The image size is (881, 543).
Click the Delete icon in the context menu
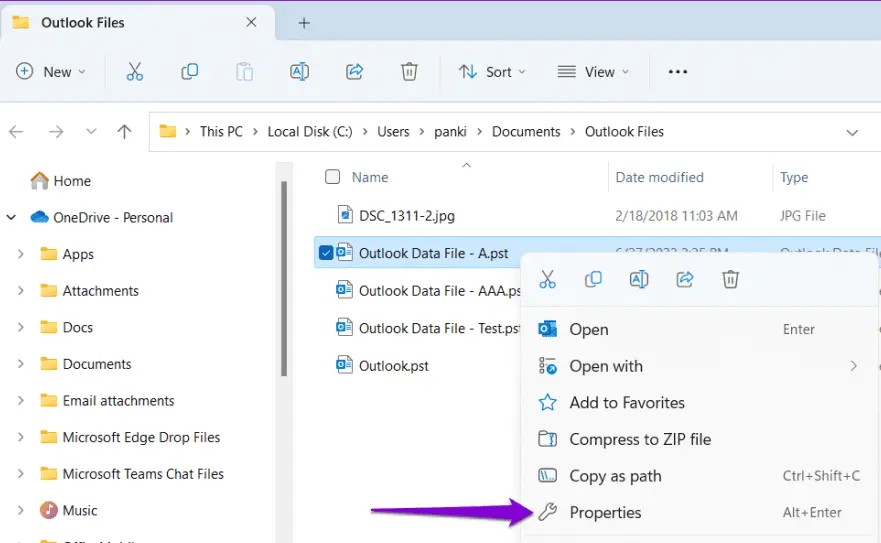pos(730,280)
